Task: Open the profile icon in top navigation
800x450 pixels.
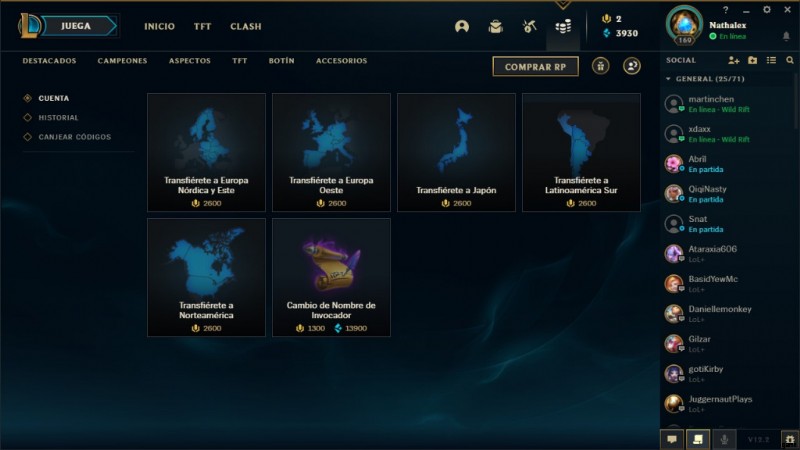Action: [462, 27]
